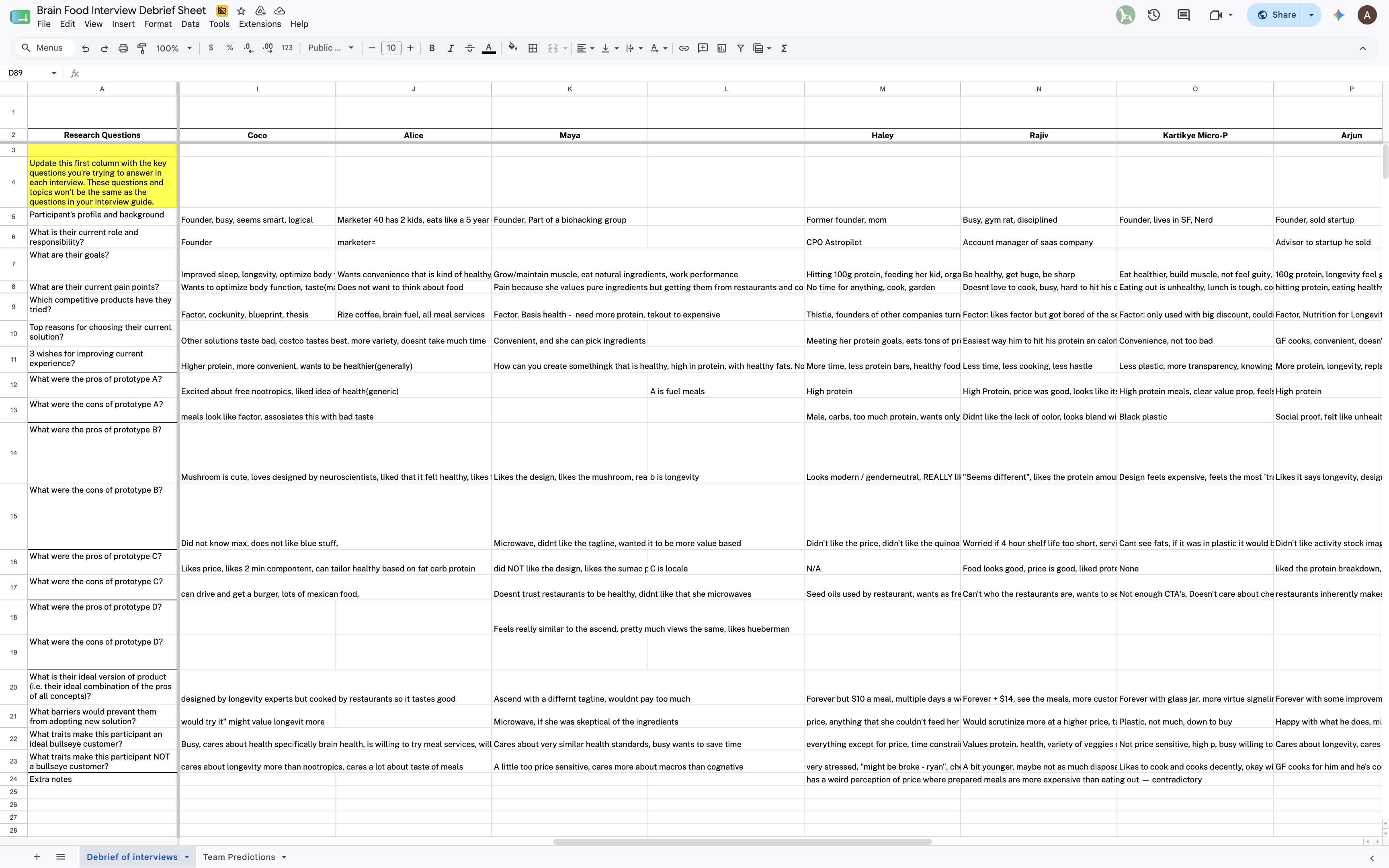Show side panel chevron at bottom right
The height and width of the screenshot is (868, 1389).
(1373, 858)
